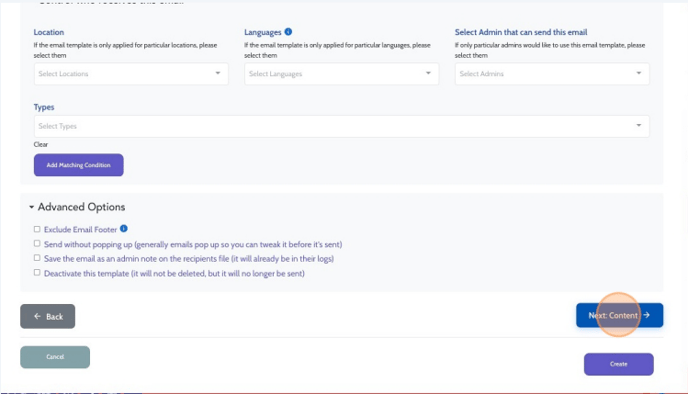Click the arrow icon on the Back button
The width and height of the screenshot is (688, 394).
[37, 316]
